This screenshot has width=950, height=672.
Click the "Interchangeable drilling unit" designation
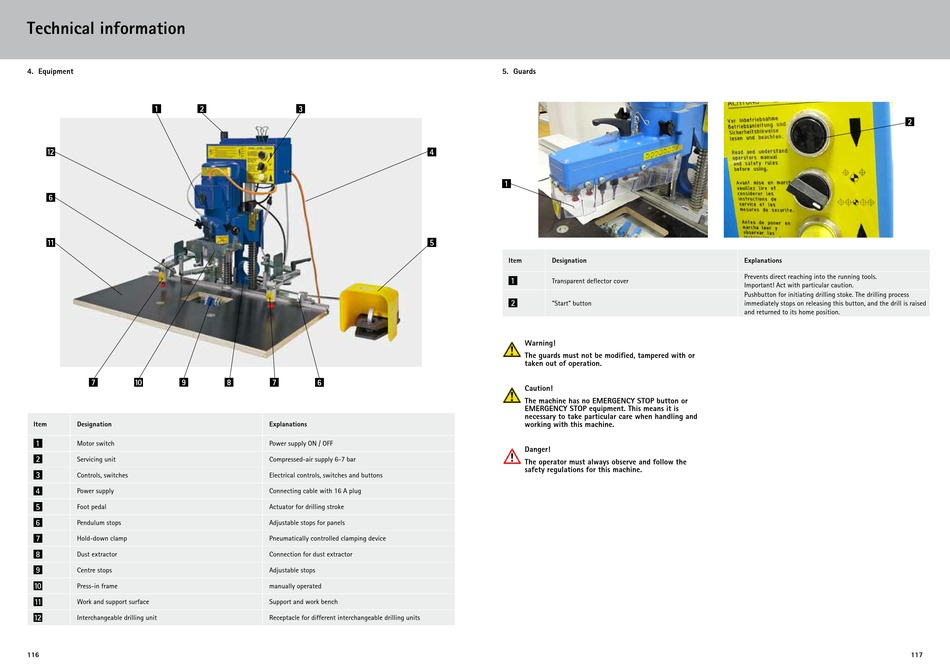pos(116,617)
